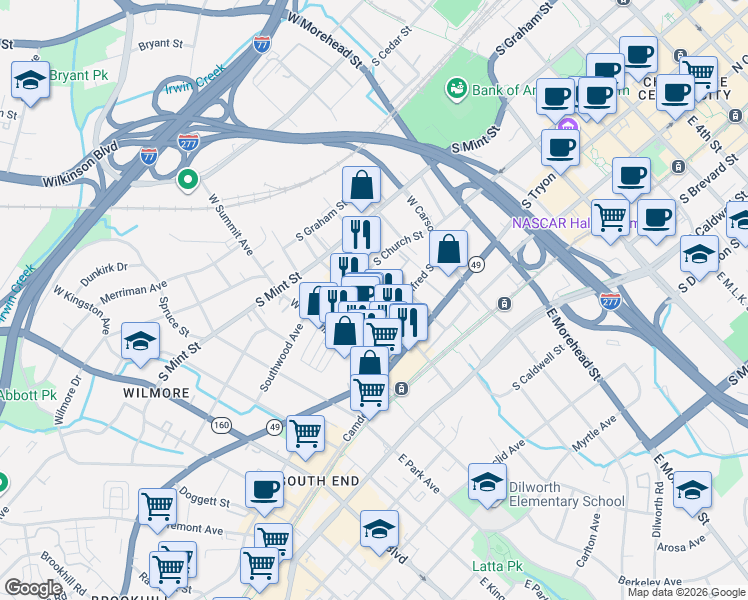The image size is (748, 600).
Task: Click the route 160 shield
Action: pyautogui.click(x=221, y=424)
